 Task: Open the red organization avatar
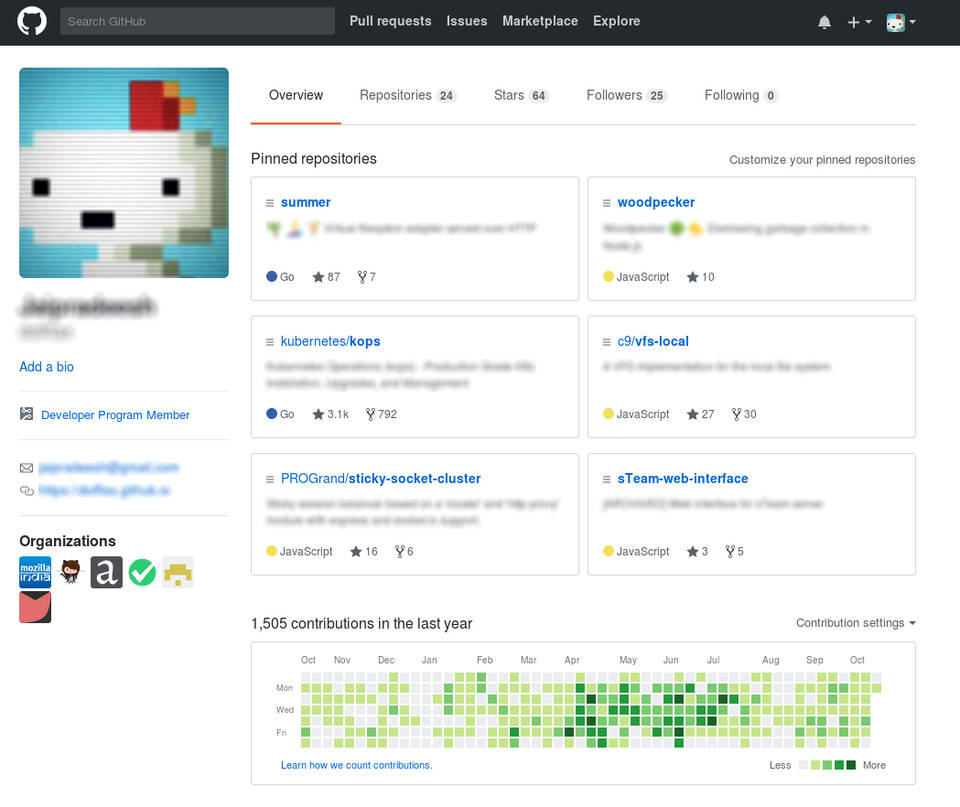point(35,607)
